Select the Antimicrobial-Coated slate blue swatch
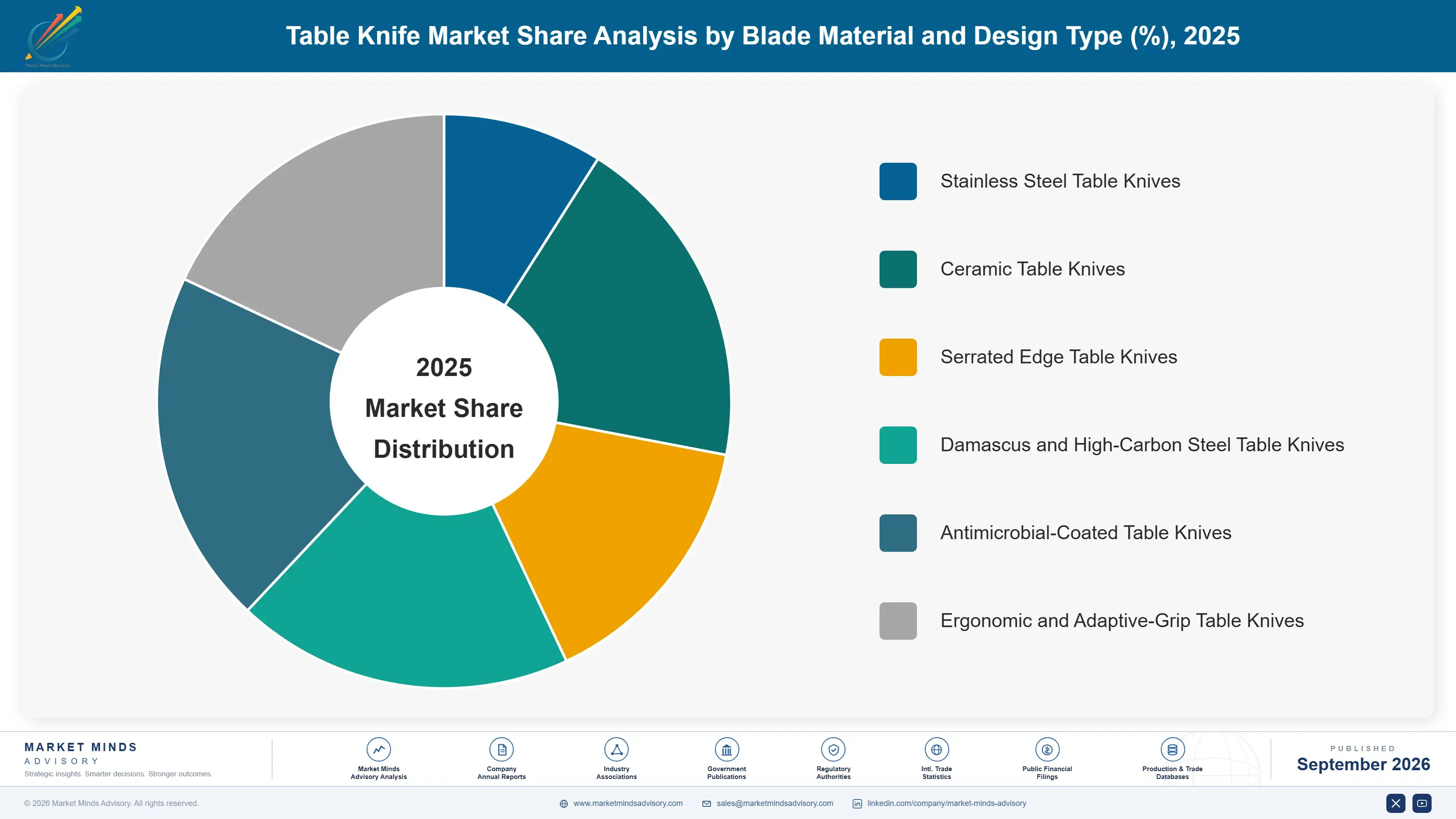 [898, 533]
